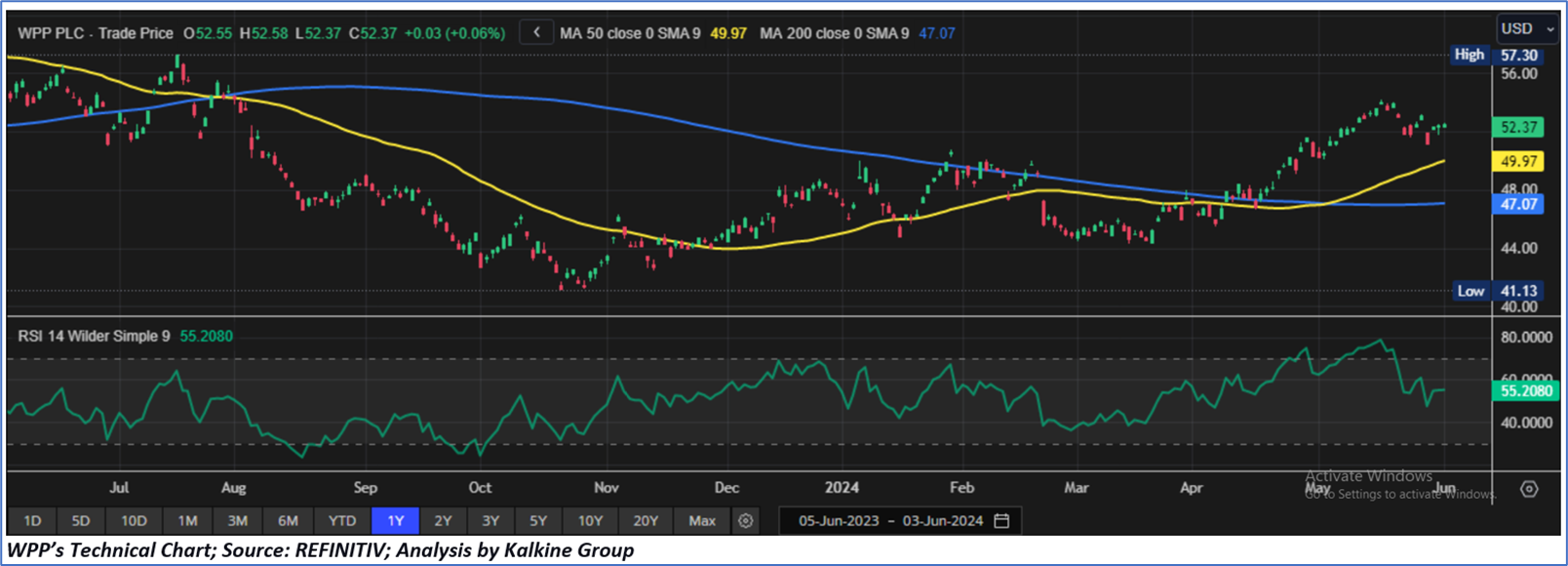Click the blue 47.07 price tag
The height and width of the screenshot is (566, 1568).
(x=1518, y=204)
